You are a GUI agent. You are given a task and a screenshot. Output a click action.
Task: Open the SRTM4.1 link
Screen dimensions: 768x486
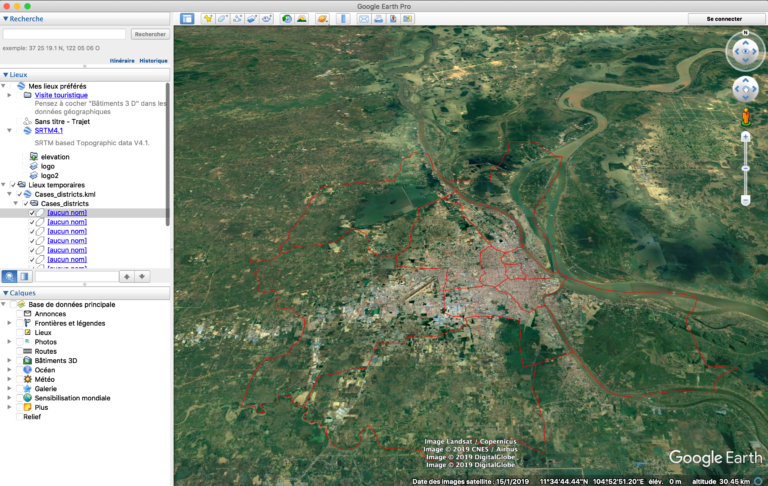click(48, 130)
